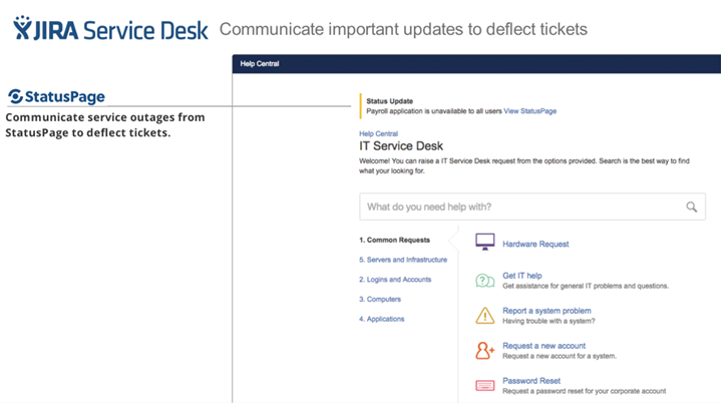Click the JIRA Service Desk logo
This screenshot has width=721, height=403.
[x=110, y=29]
